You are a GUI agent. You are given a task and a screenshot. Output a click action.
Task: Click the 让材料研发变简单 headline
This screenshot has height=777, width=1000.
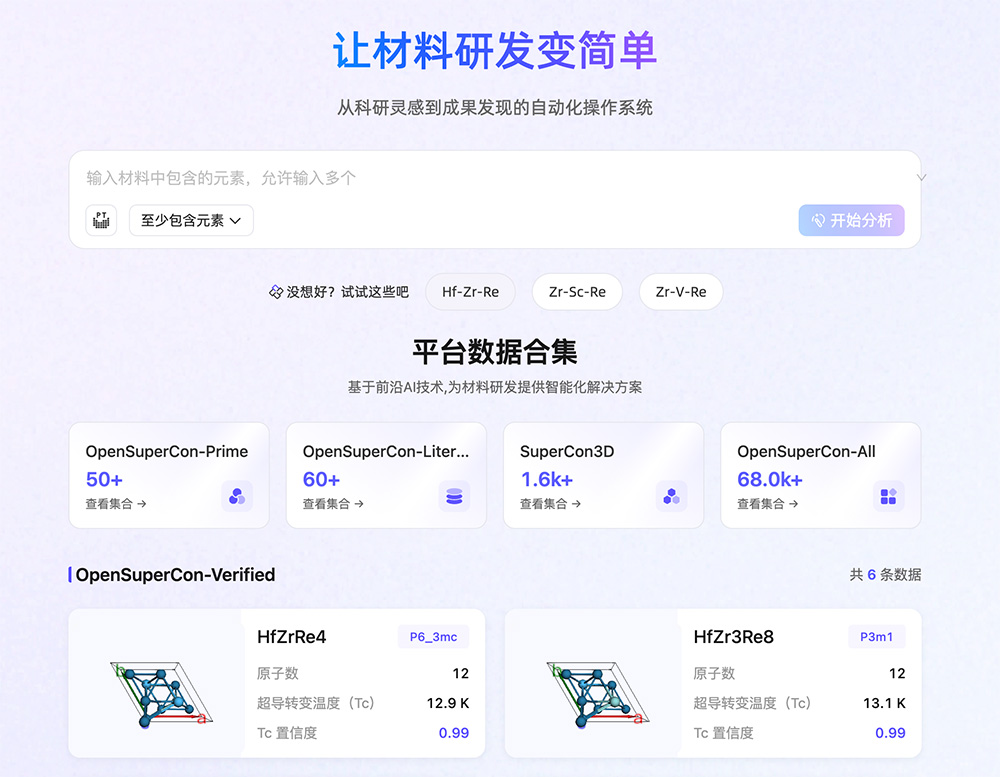pyautogui.click(x=495, y=50)
